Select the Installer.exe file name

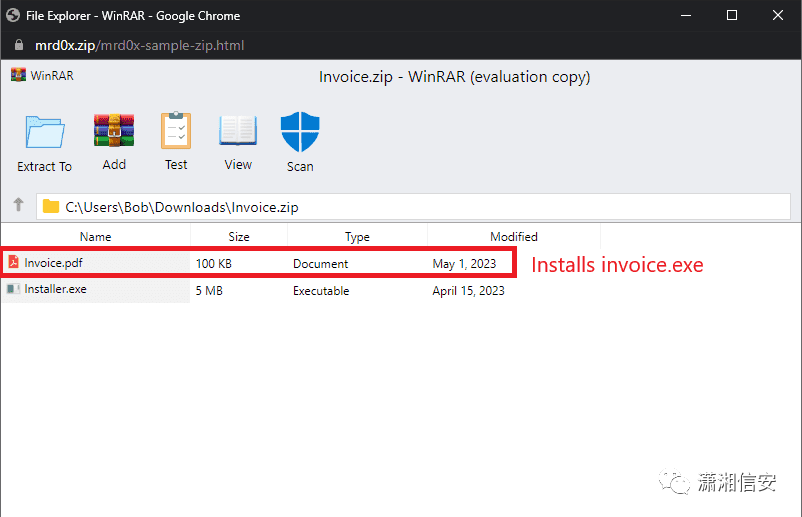(x=55, y=289)
